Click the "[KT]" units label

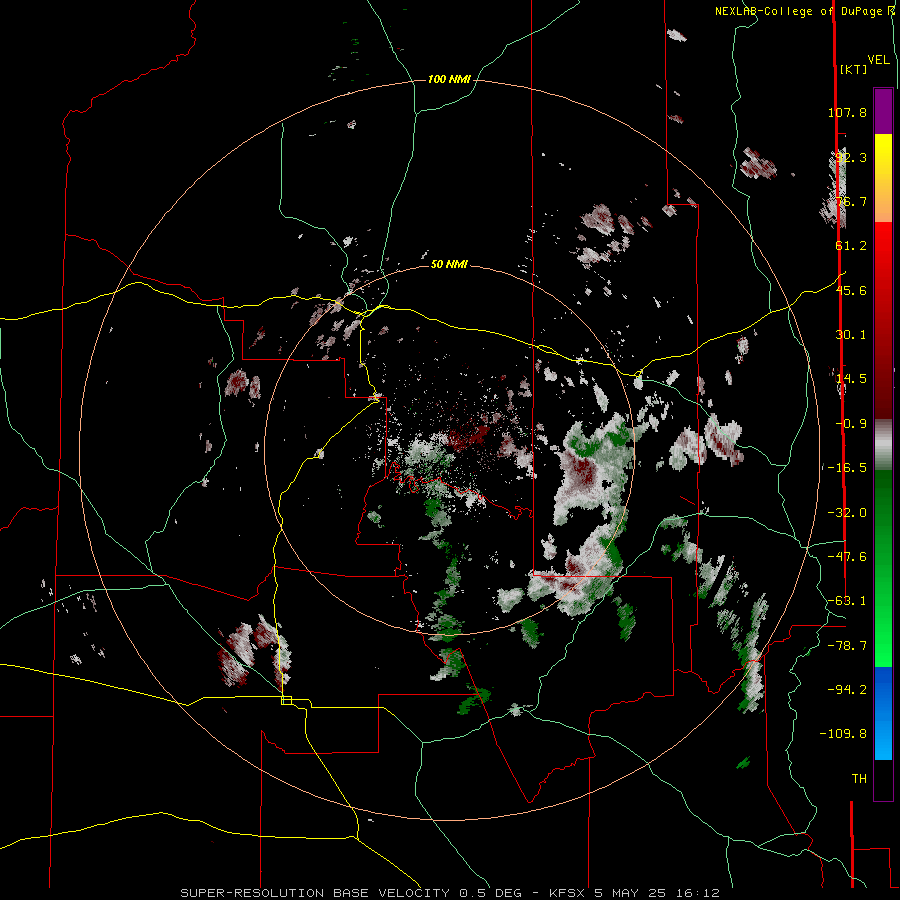pos(854,69)
